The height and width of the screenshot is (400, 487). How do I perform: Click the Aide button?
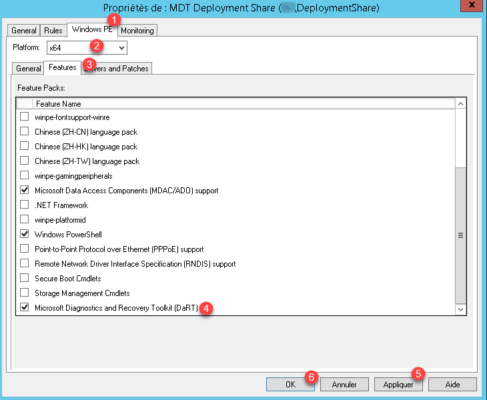coord(452,384)
